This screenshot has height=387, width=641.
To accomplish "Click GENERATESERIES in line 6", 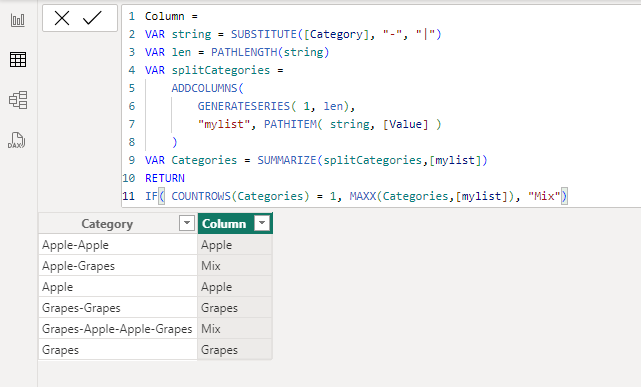I will 244,106.
